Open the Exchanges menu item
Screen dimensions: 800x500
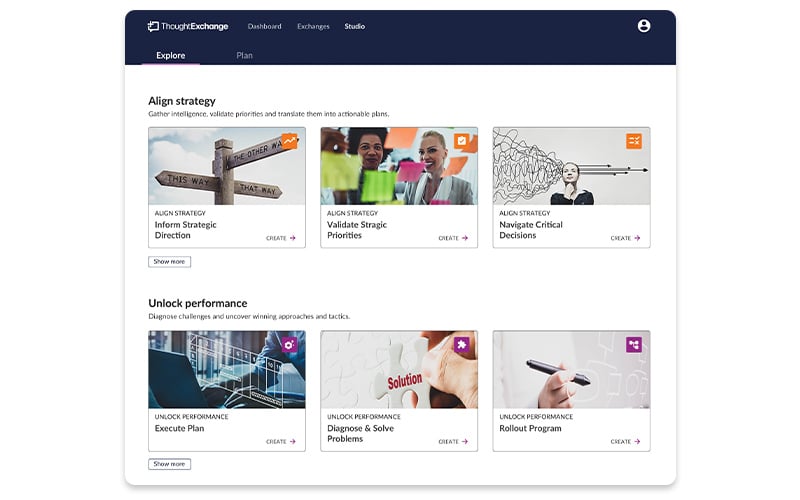tap(313, 26)
